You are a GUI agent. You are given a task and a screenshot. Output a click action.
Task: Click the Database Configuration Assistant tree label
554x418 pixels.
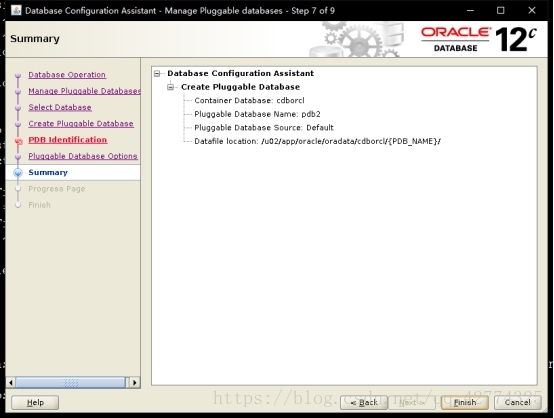(240, 73)
